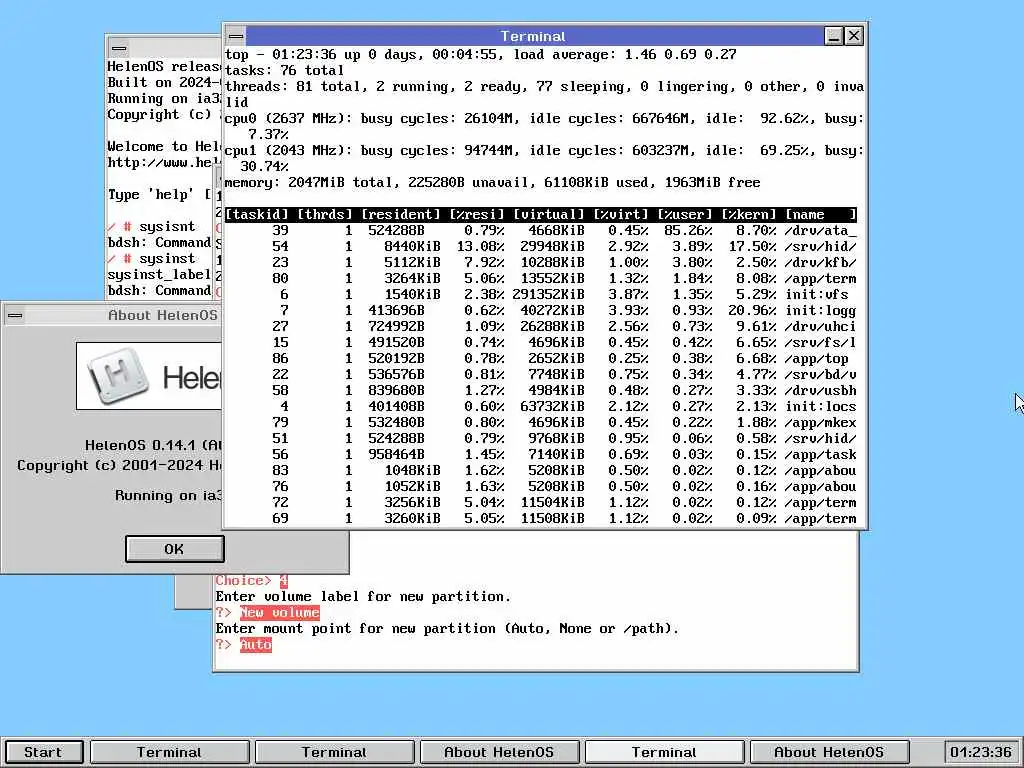Close the top Terminal window
The image size is (1024, 768).
(x=854, y=36)
